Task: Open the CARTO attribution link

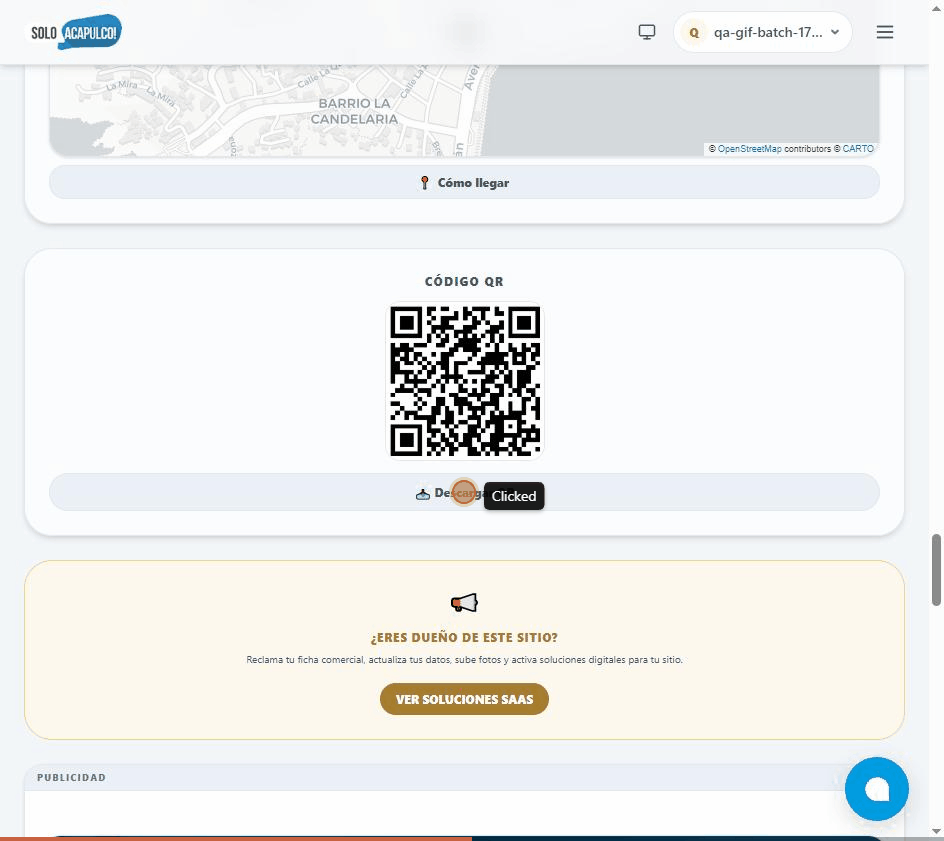Action: tap(858, 149)
